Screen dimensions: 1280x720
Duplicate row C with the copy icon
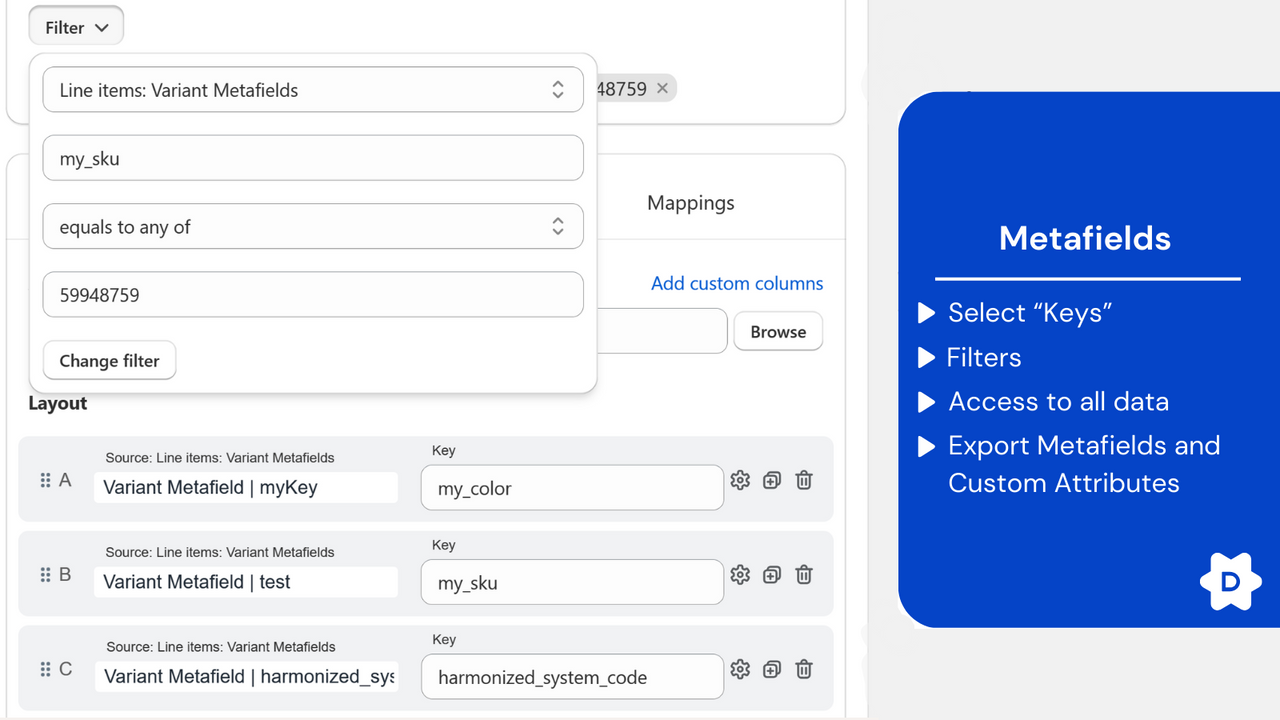[772, 669]
